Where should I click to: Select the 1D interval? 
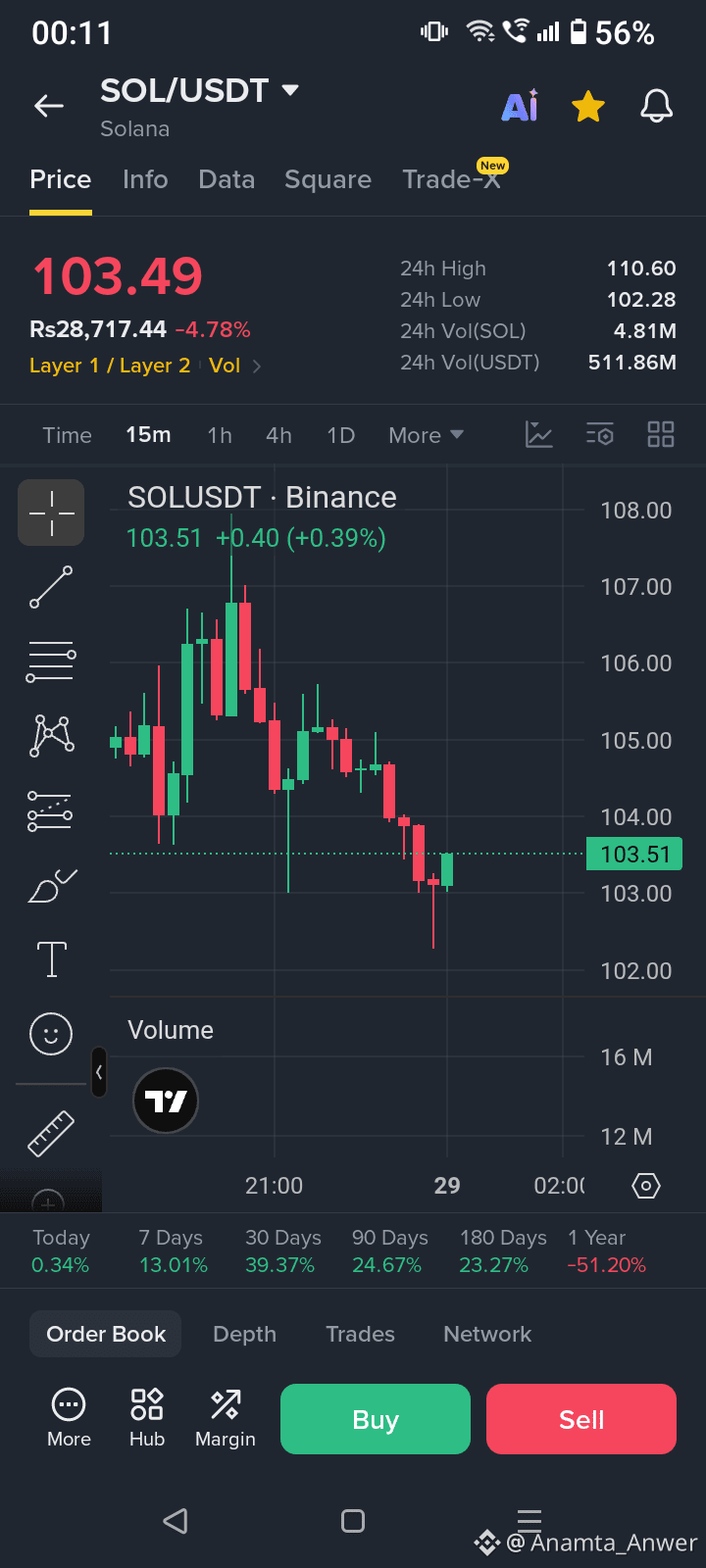pyautogui.click(x=340, y=435)
